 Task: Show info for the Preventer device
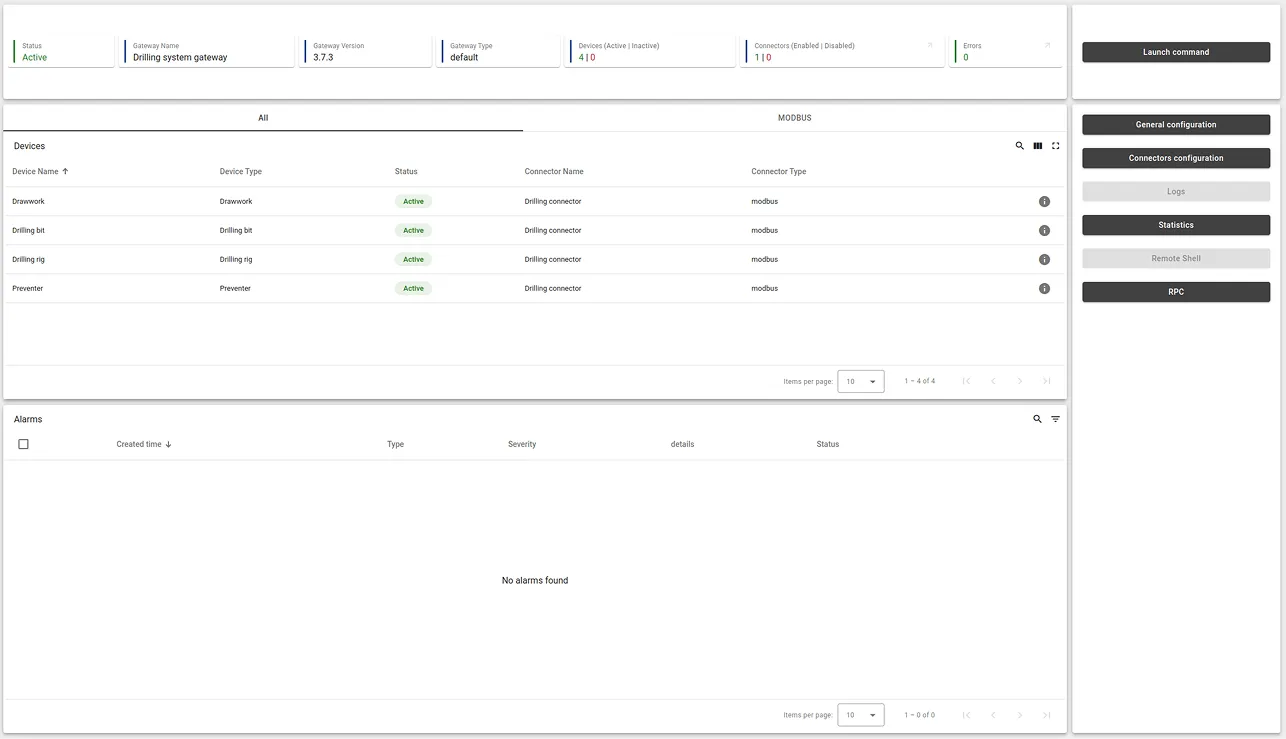(x=1044, y=289)
